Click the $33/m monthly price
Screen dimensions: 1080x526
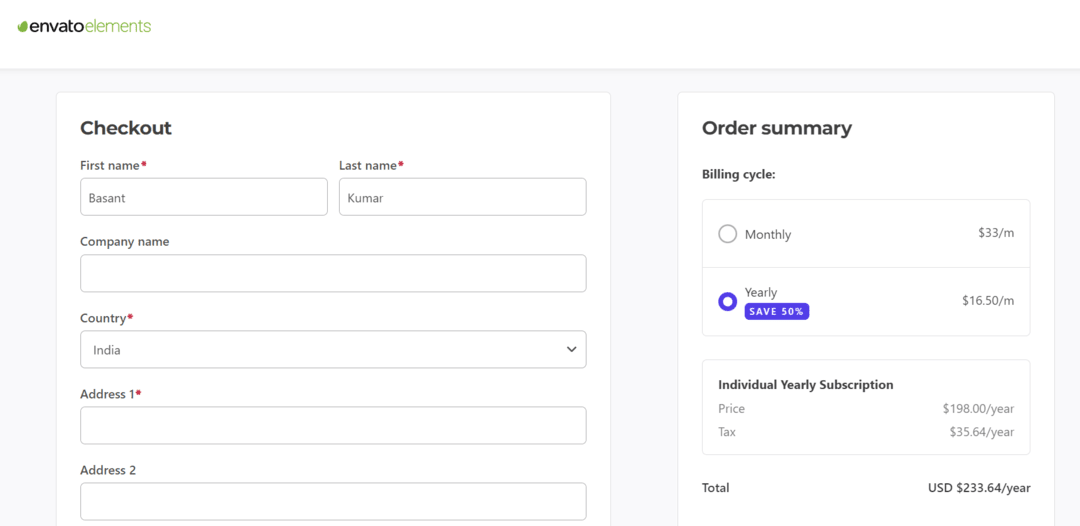click(x=995, y=233)
